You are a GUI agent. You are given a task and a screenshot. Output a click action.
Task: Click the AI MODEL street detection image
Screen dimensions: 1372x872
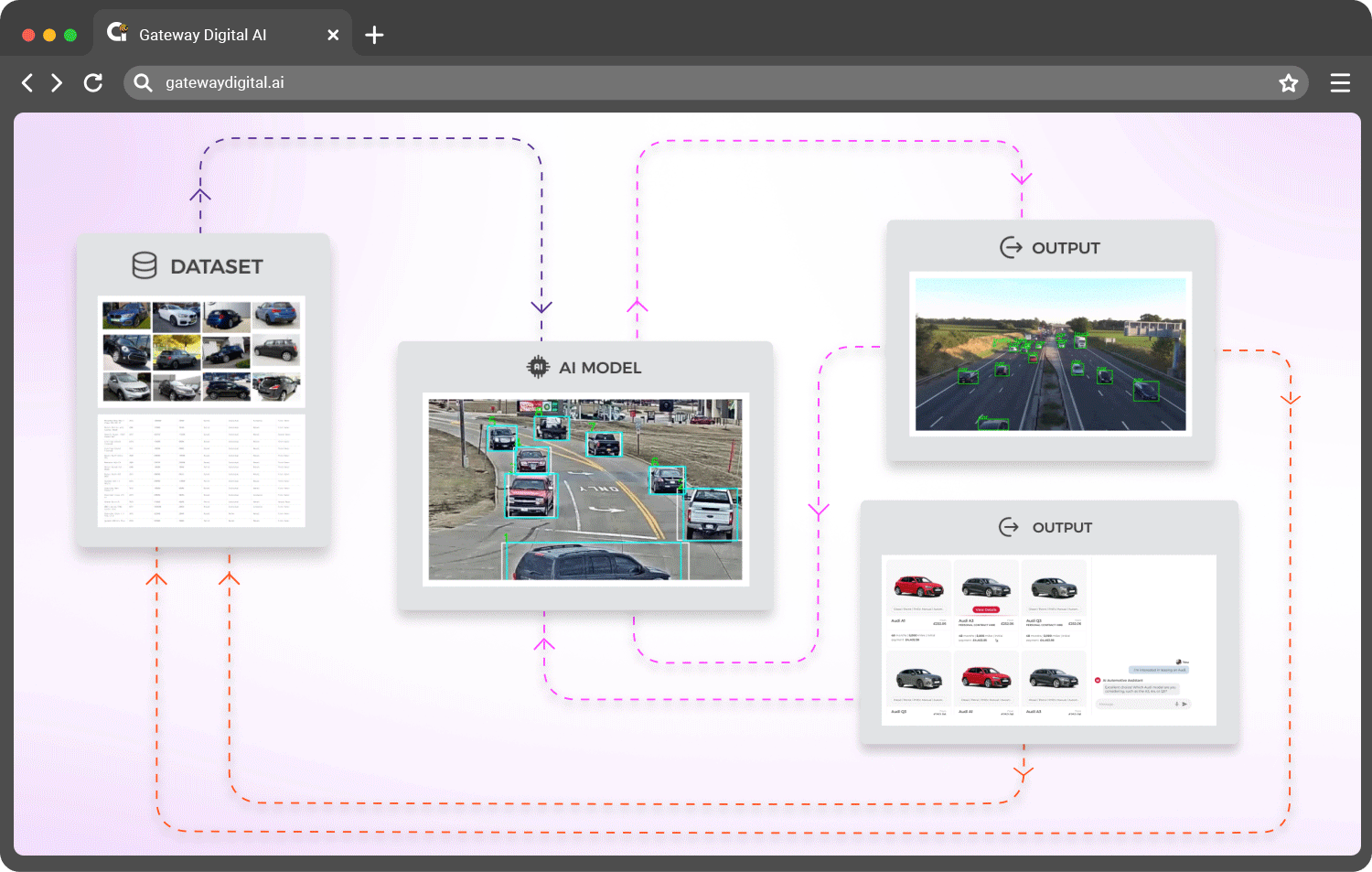pyautogui.click(x=585, y=489)
